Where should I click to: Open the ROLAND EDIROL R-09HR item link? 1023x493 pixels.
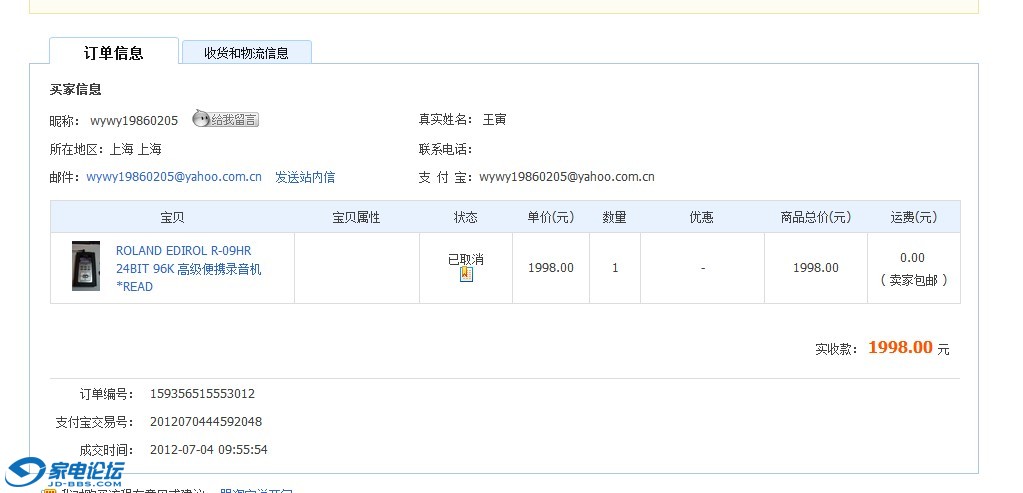point(189,269)
